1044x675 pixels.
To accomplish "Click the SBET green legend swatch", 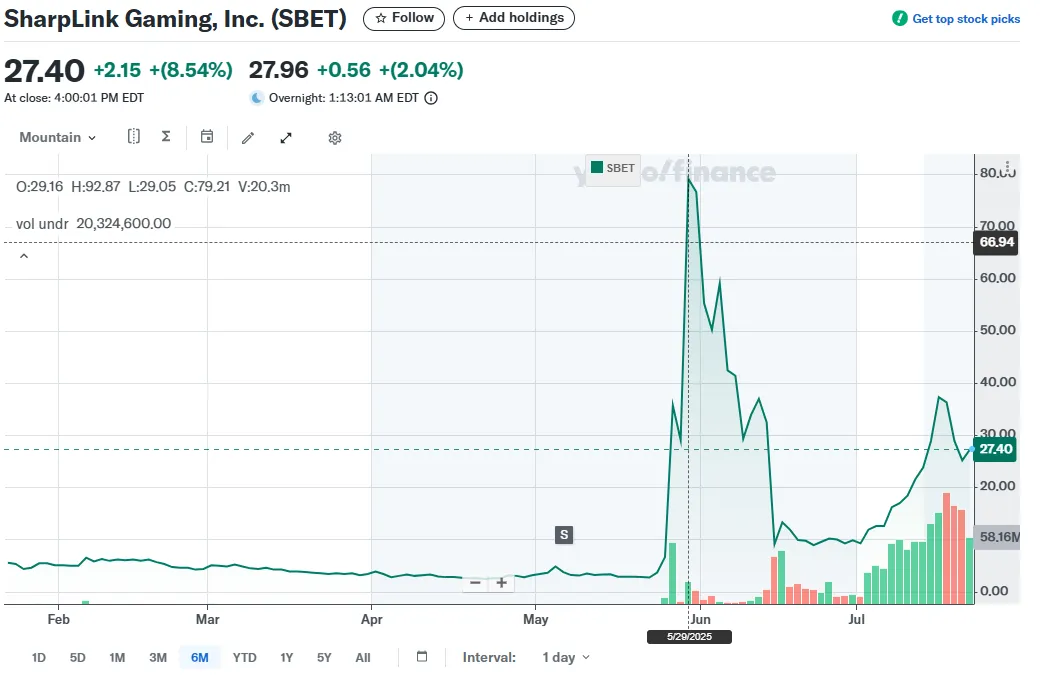I will [x=597, y=168].
